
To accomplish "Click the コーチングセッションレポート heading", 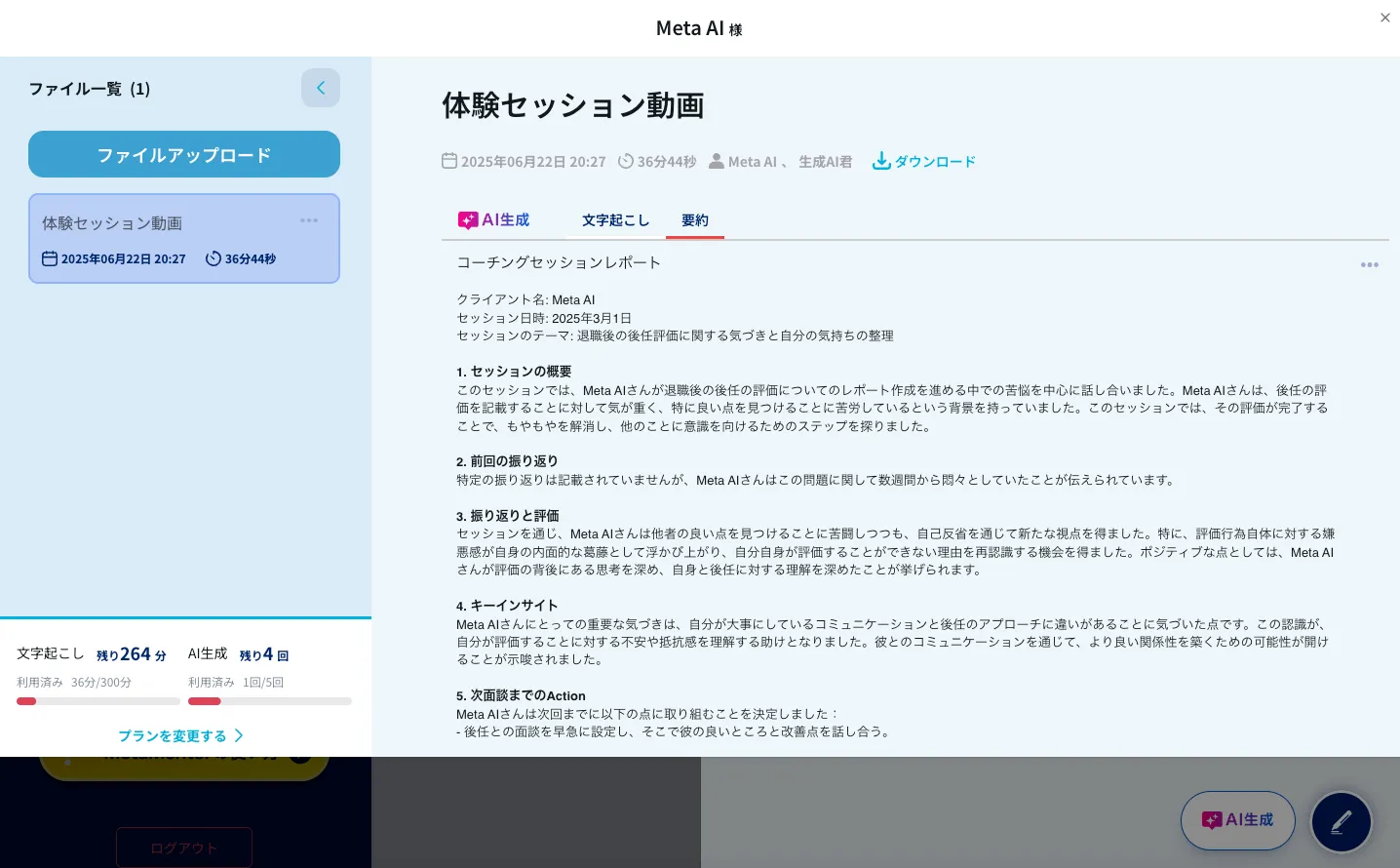I will 560,262.
